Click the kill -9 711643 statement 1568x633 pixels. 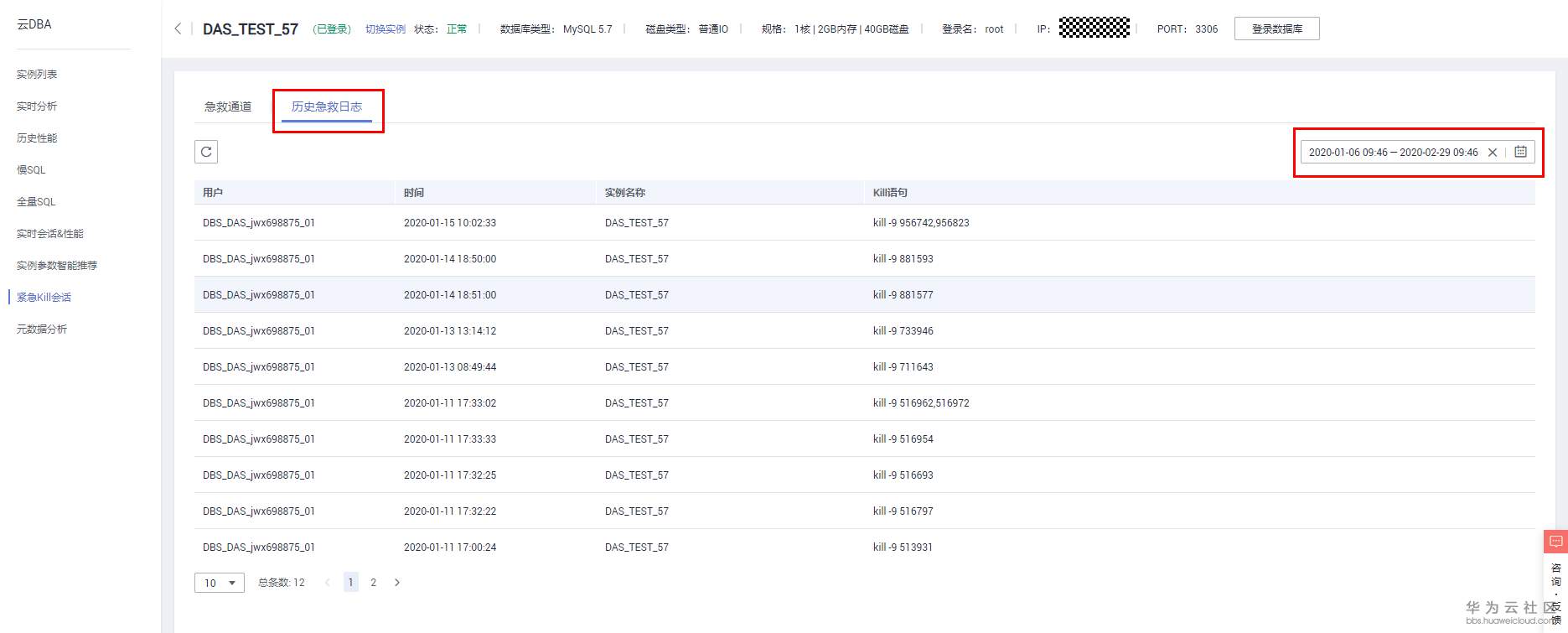(903, 367)
